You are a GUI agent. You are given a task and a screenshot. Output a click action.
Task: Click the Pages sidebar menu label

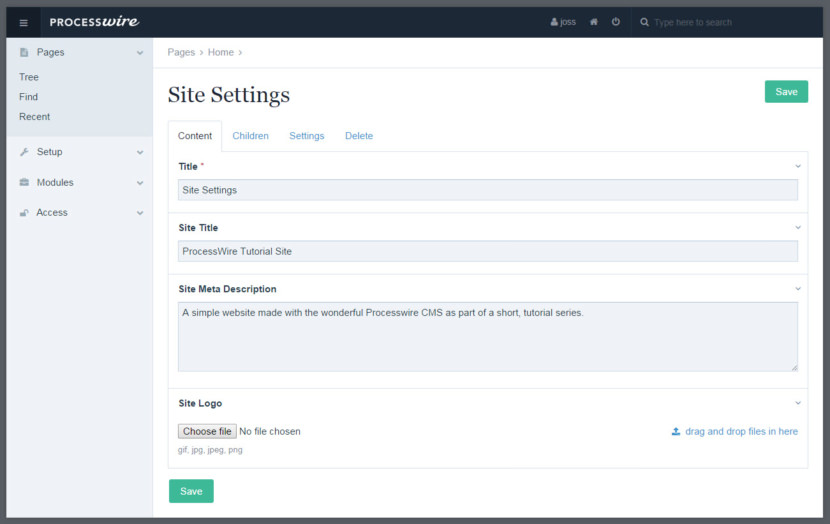[x=50, y=52]
